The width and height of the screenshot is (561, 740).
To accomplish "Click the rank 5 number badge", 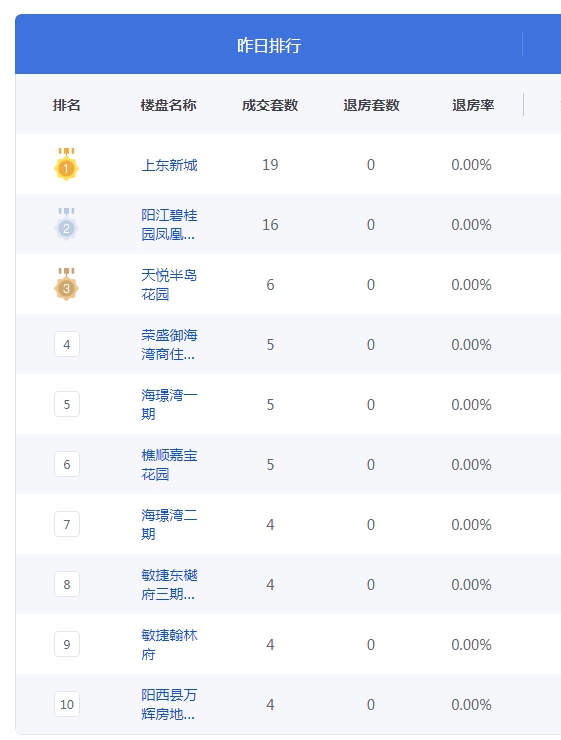I will click(67, 404).
